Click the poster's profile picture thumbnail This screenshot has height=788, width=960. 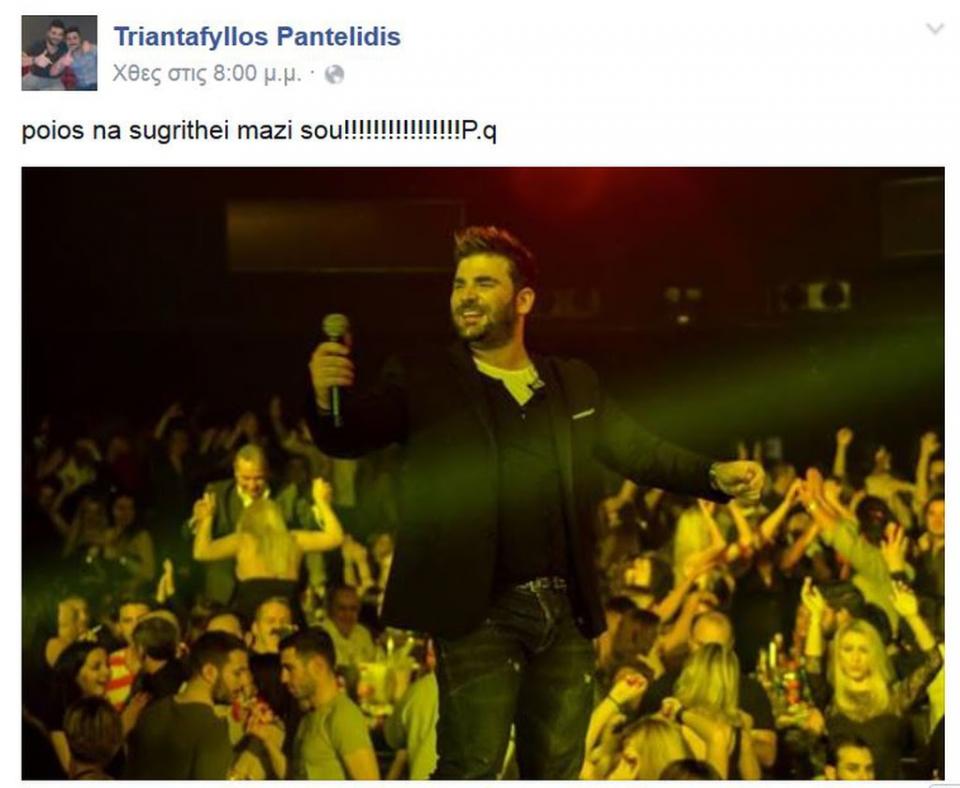click(x=59, y=53)
